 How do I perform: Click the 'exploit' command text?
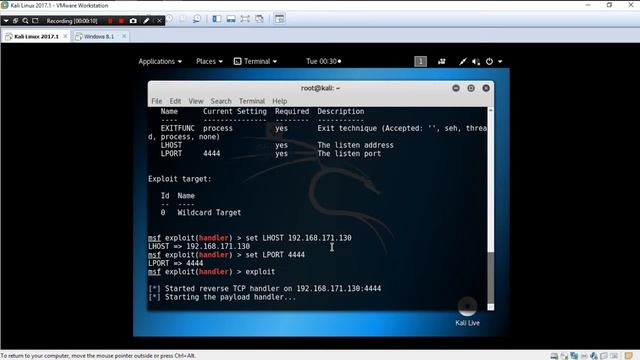(260, 272)
